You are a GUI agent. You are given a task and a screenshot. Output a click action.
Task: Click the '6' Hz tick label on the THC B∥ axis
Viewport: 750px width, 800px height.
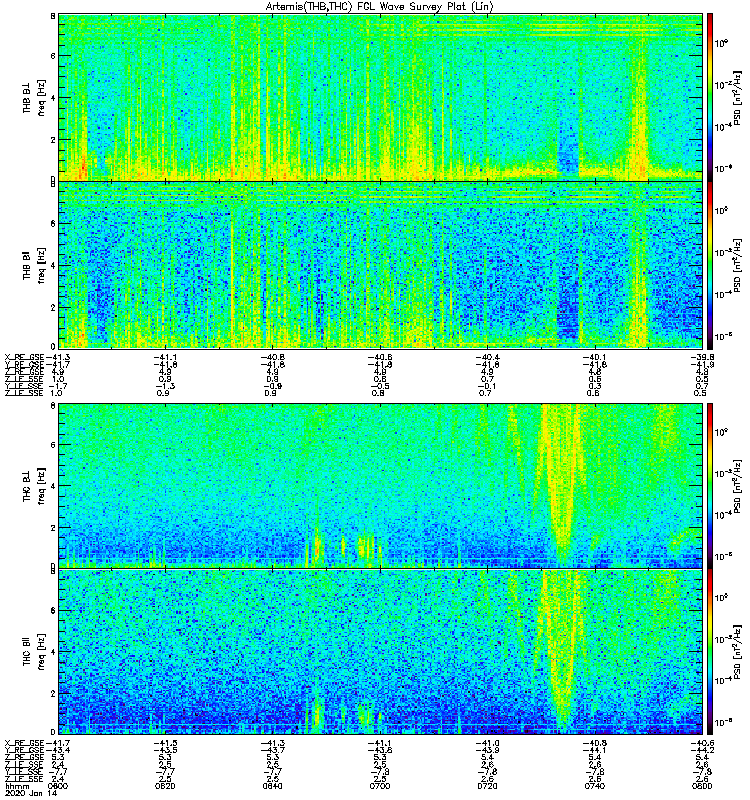53,611
